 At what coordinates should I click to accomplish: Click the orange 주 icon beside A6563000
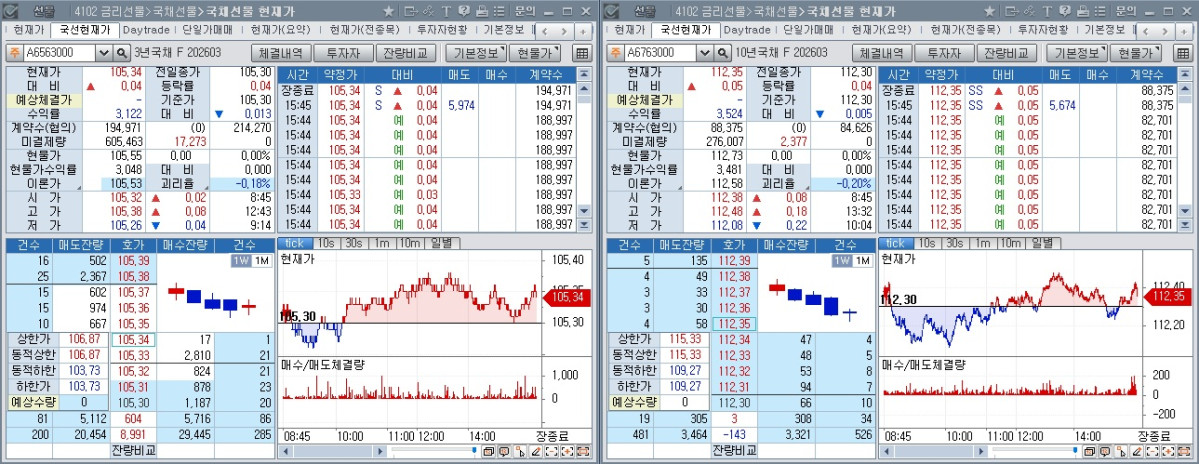point(15,53)
